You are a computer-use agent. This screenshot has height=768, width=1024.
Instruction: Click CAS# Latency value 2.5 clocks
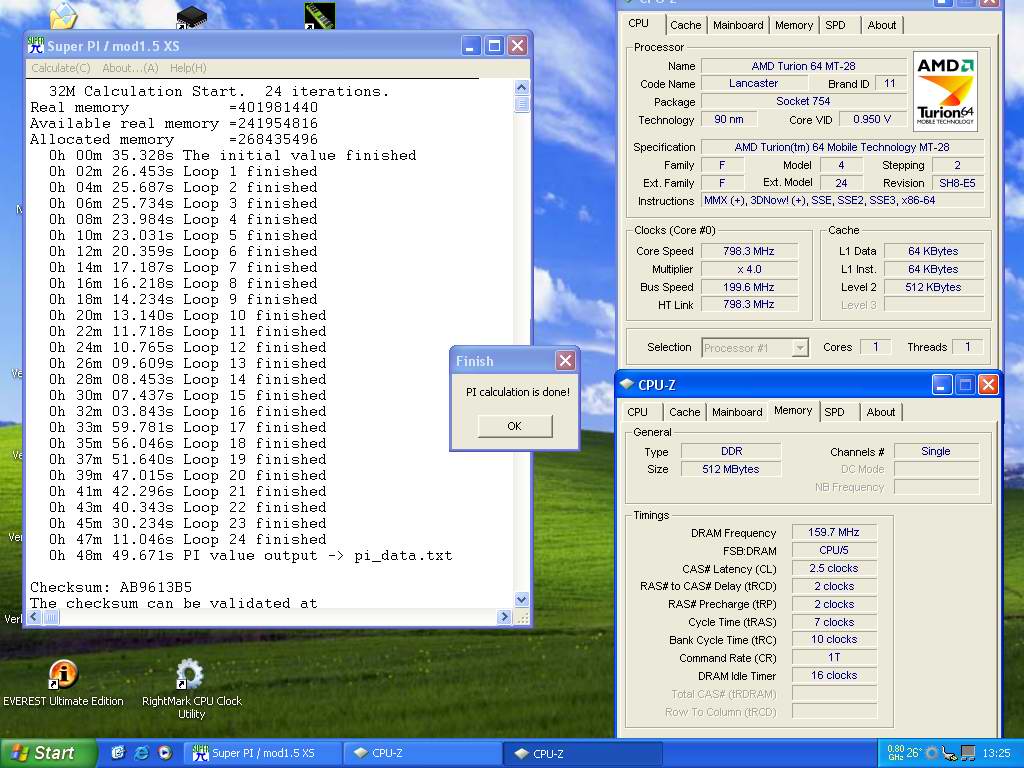833,568
